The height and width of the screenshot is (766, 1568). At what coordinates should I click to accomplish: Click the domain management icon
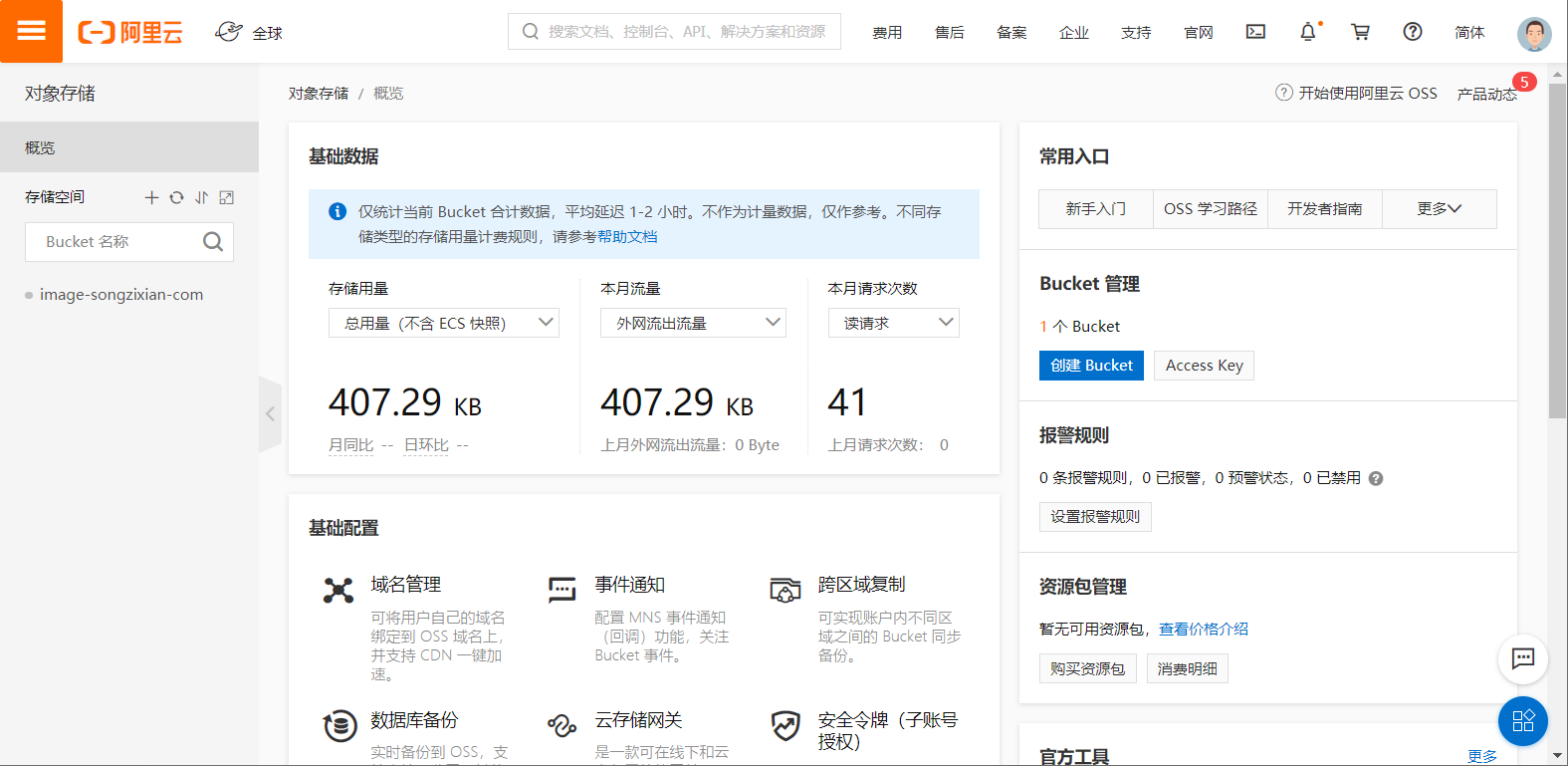338,590
